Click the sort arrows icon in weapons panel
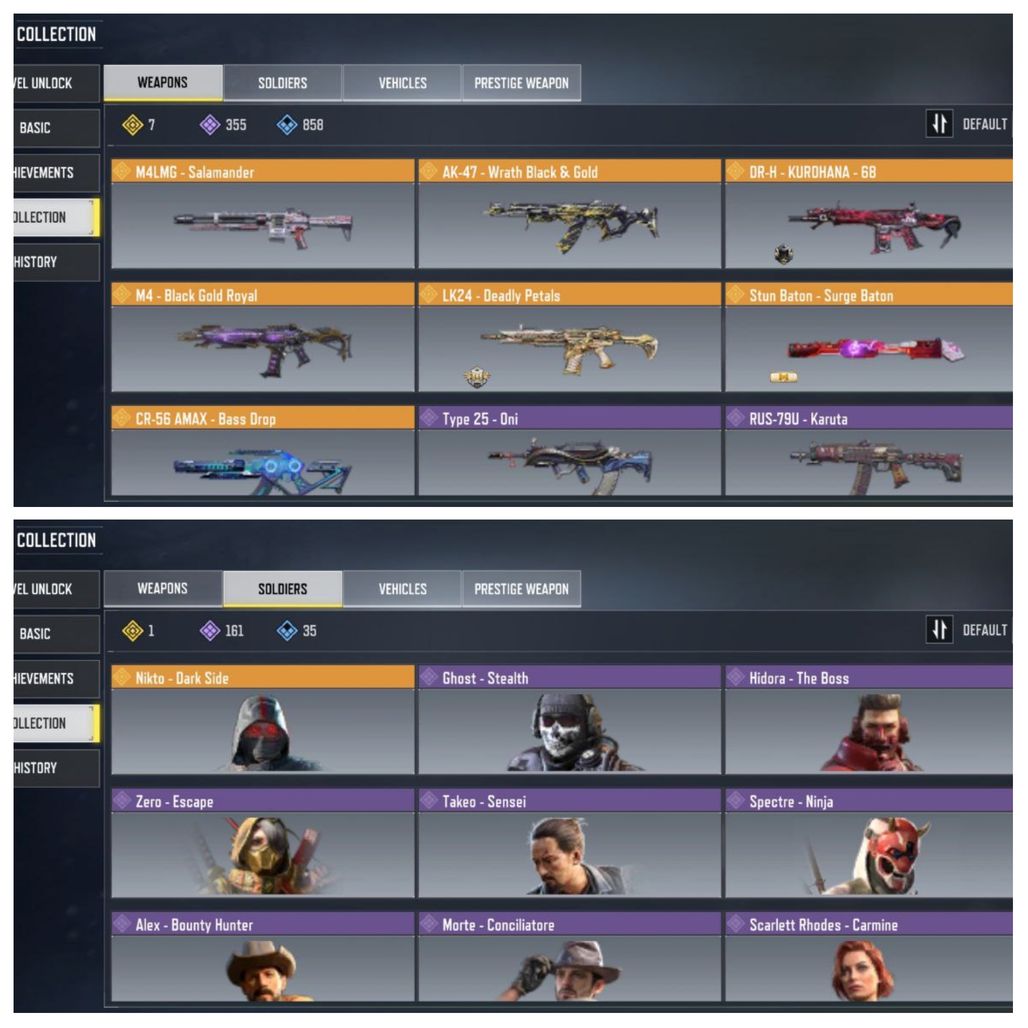1028x1028 pixels. coord(939,123)
